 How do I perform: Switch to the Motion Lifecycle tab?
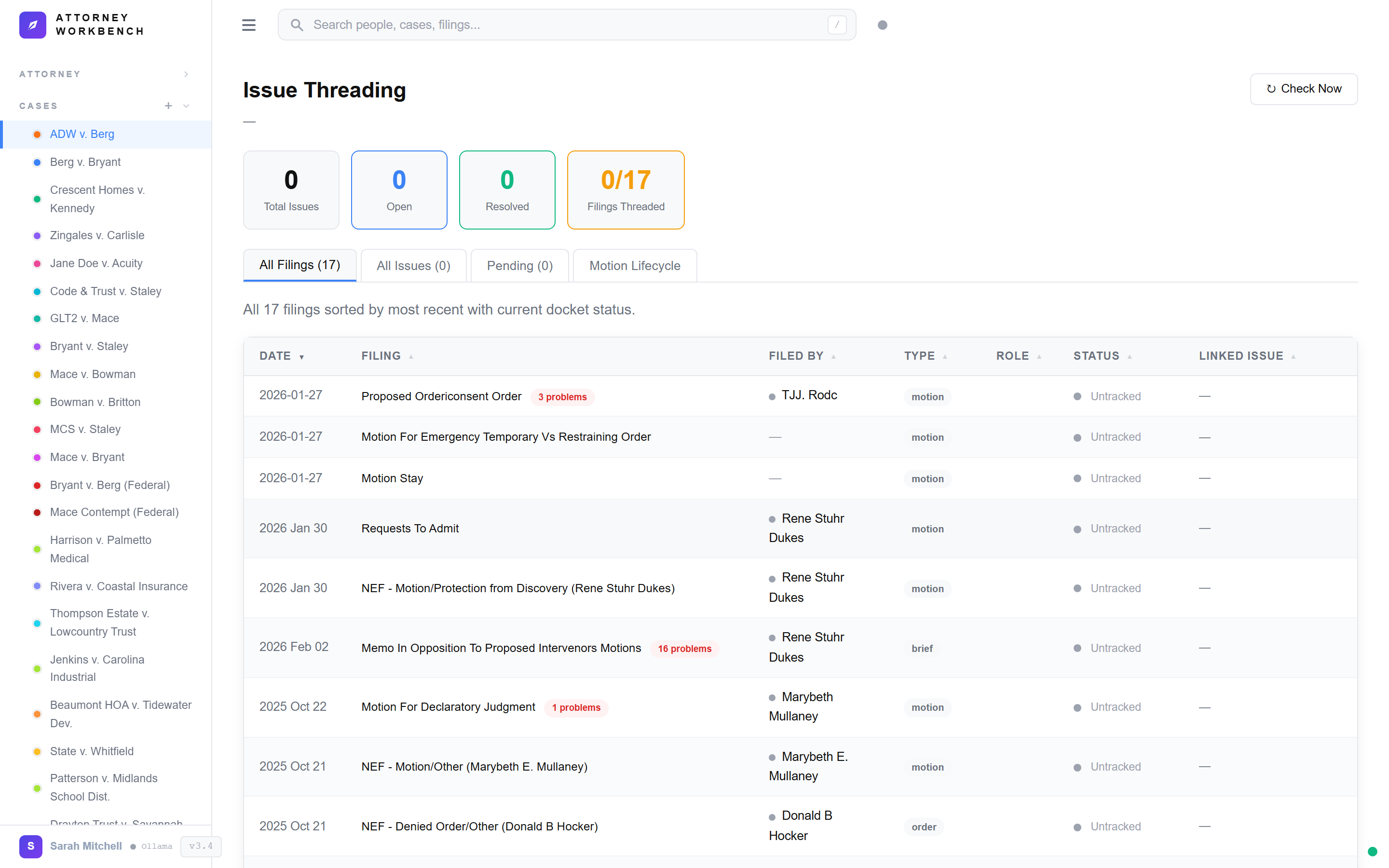point(634,265)
